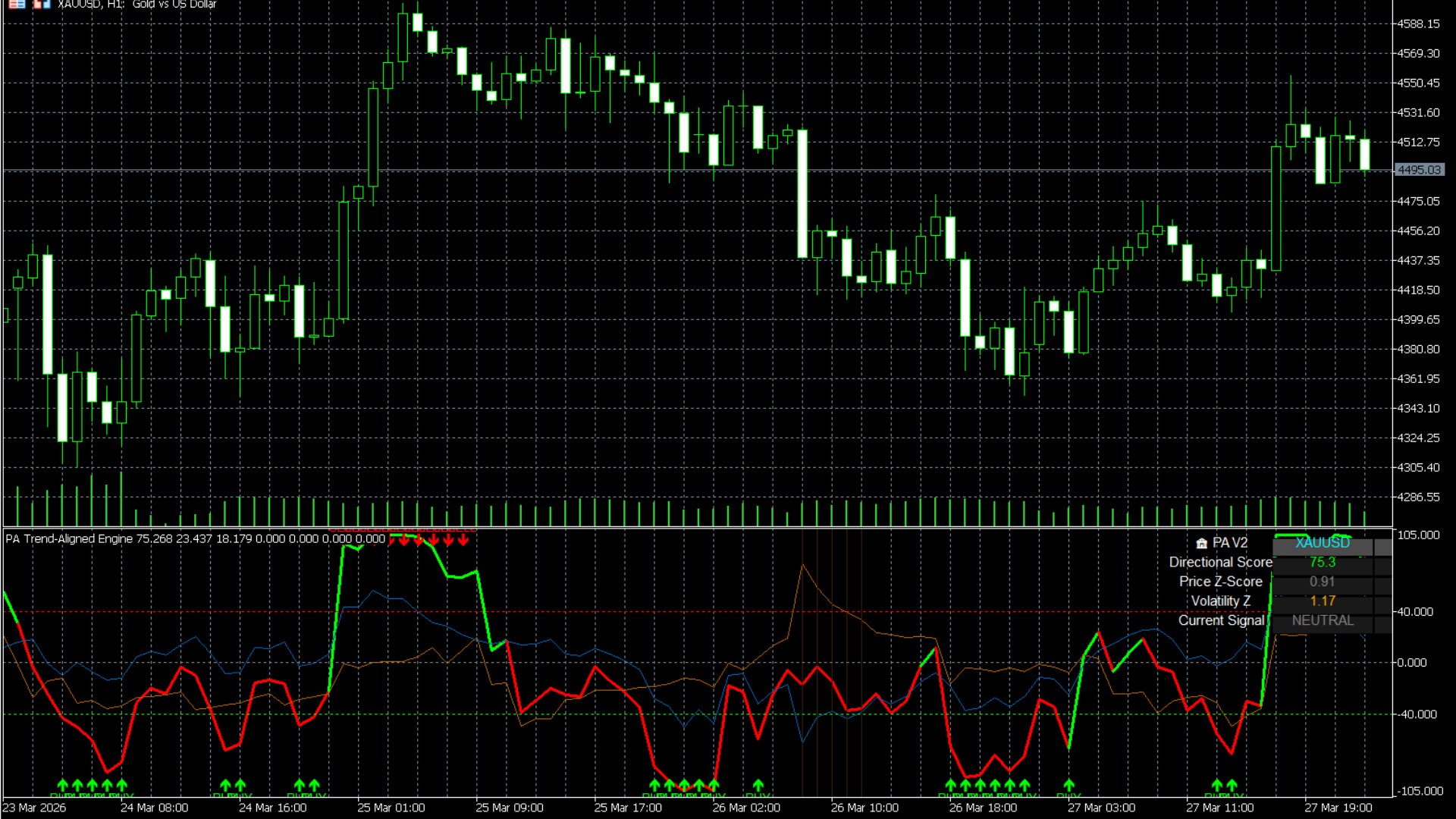Click the 105.000 indicator scale label
1456x819 pixels.
coord(1418,535)
